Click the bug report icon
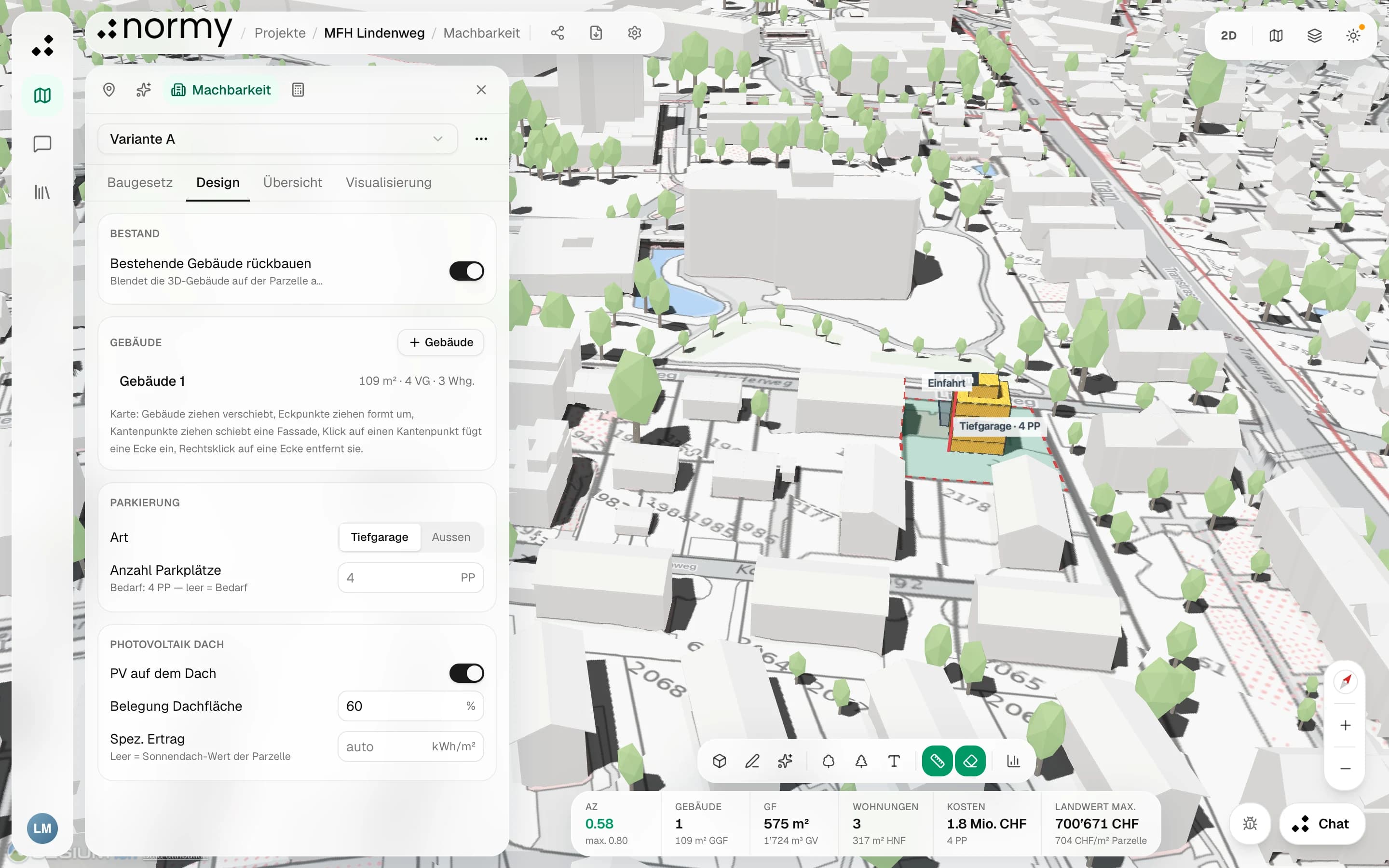Screen dimensions: 1389x868 click(x=1250, y=824)
